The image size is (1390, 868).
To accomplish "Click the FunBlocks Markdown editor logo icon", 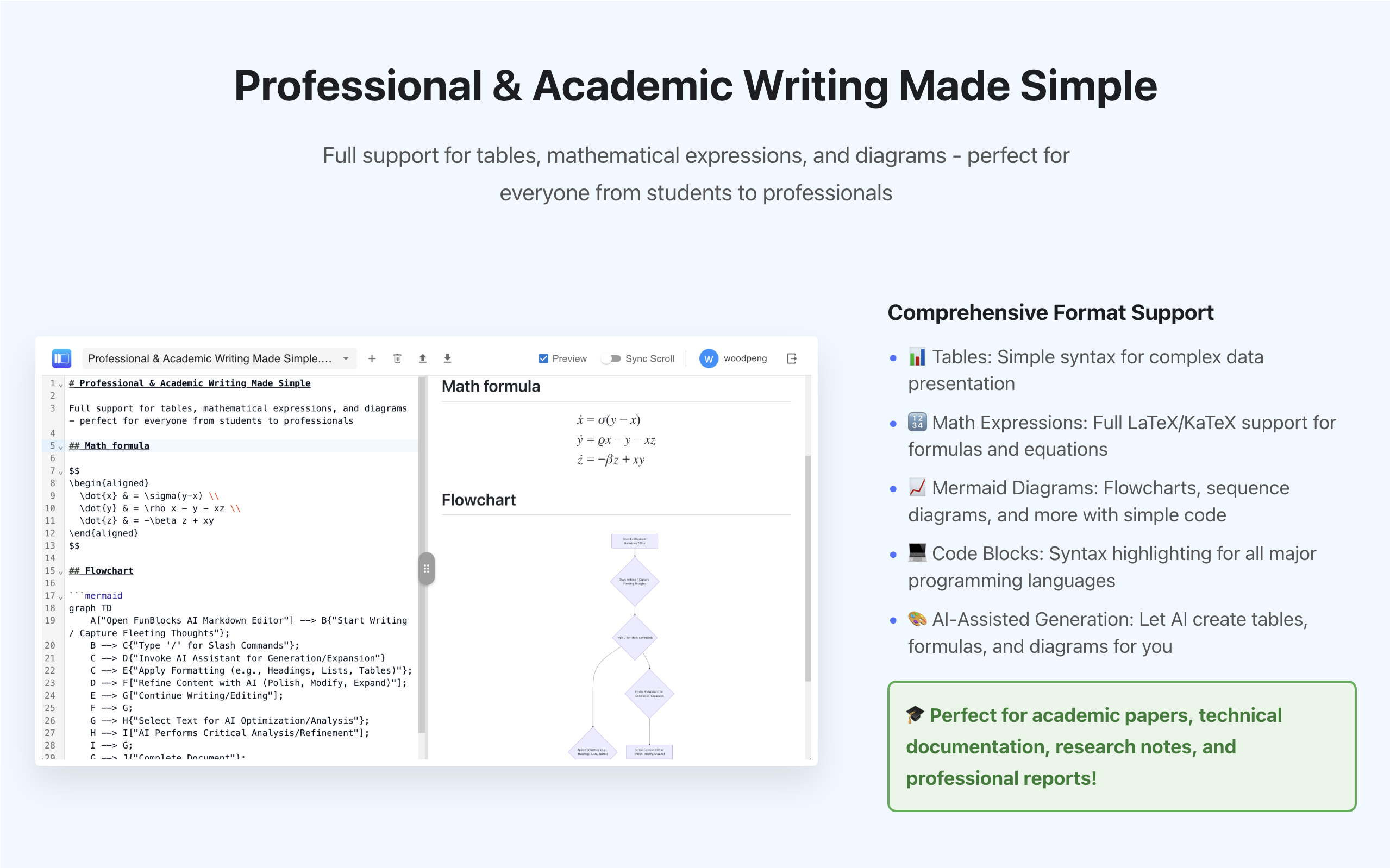I will pyautogui.click(x=61, y=358).
